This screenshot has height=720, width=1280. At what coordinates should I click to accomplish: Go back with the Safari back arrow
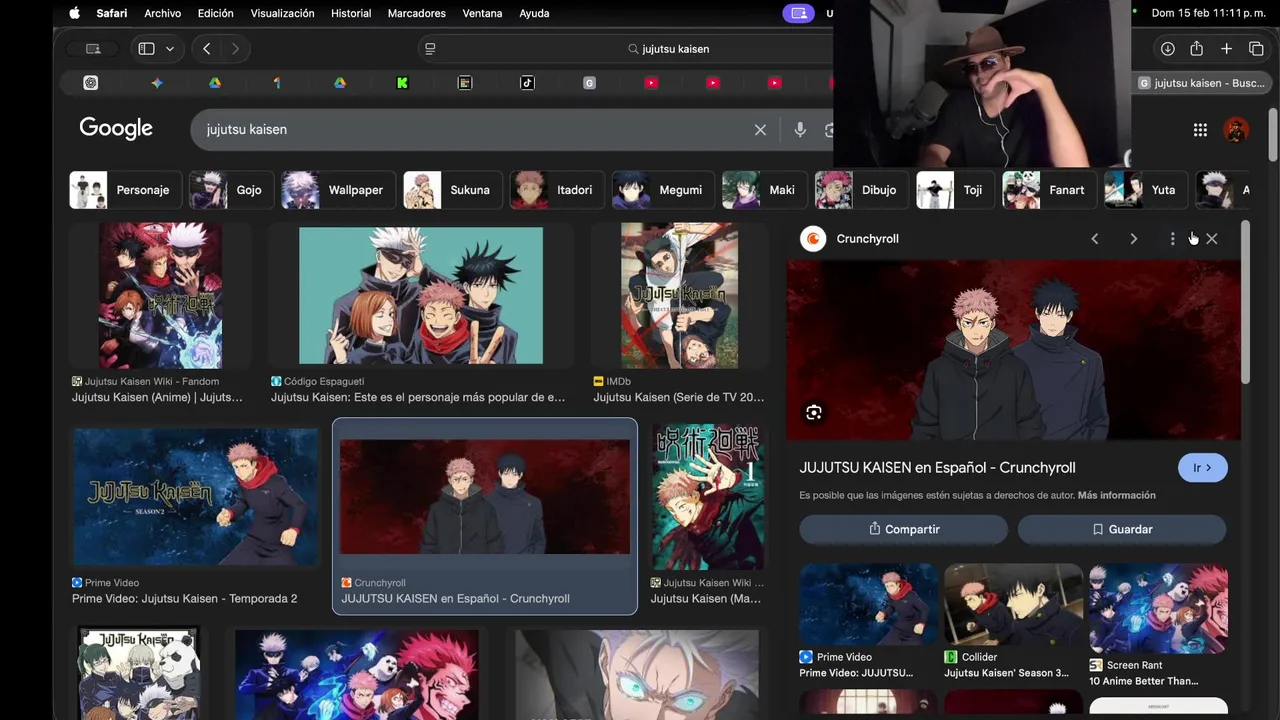pyautogui.click(x=206, y=49)
